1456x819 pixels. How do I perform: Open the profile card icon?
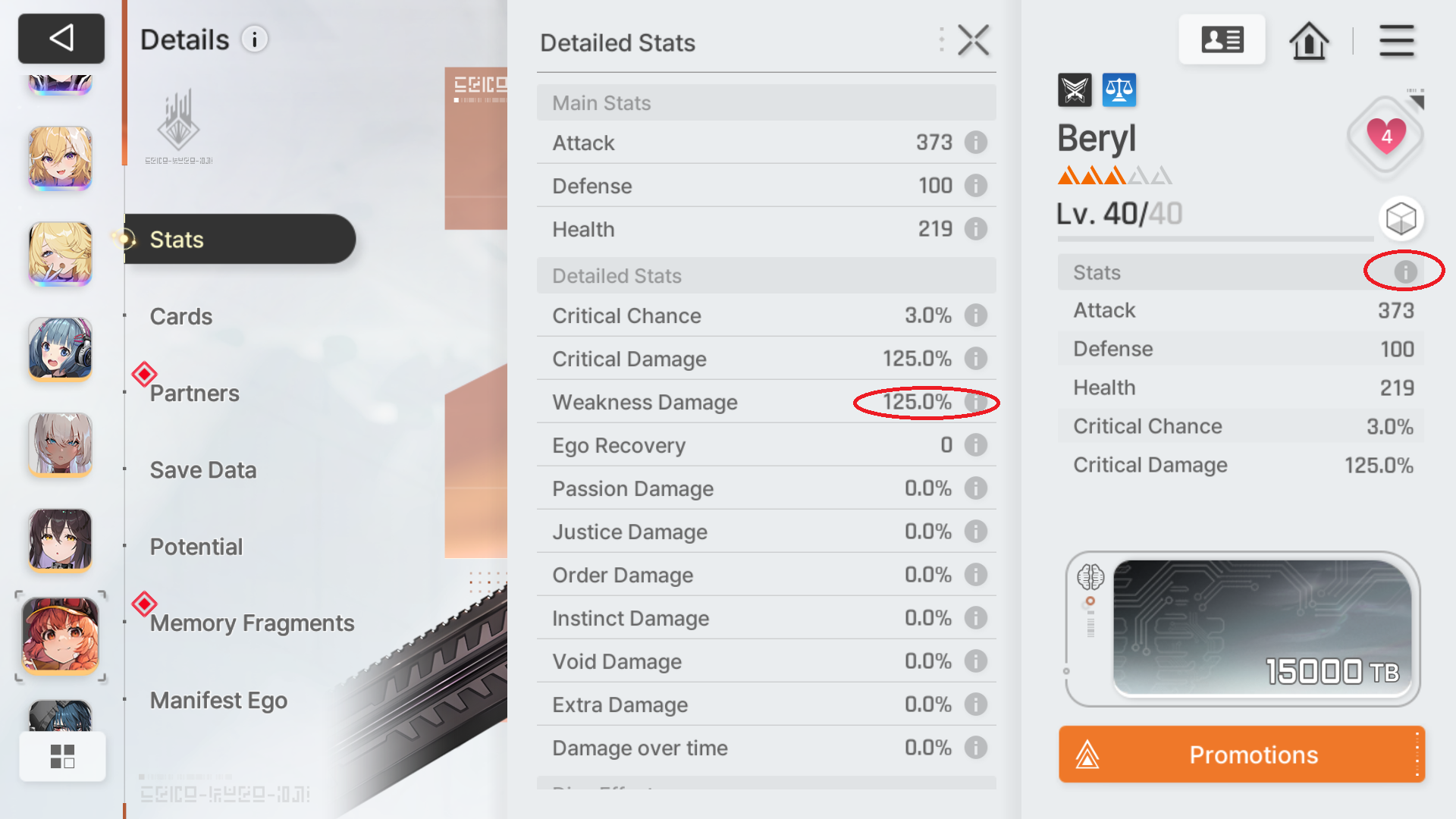(1222, 39)
